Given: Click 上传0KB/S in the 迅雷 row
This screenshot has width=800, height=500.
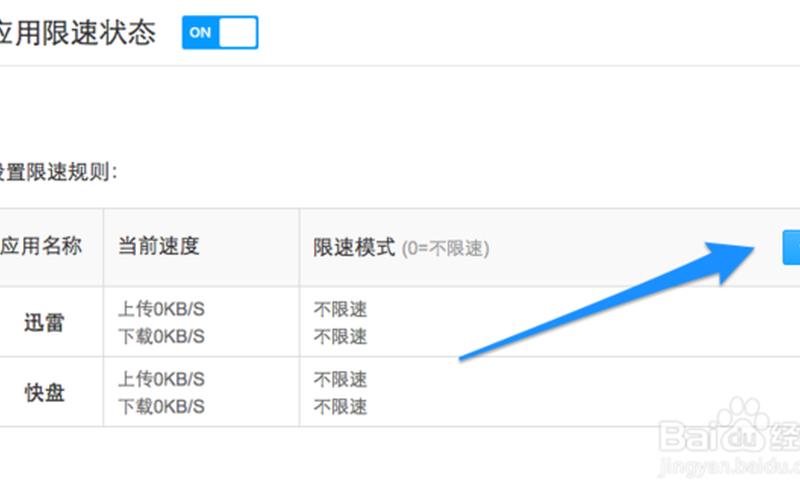Looking at the screenshot, I should [161, 309].
